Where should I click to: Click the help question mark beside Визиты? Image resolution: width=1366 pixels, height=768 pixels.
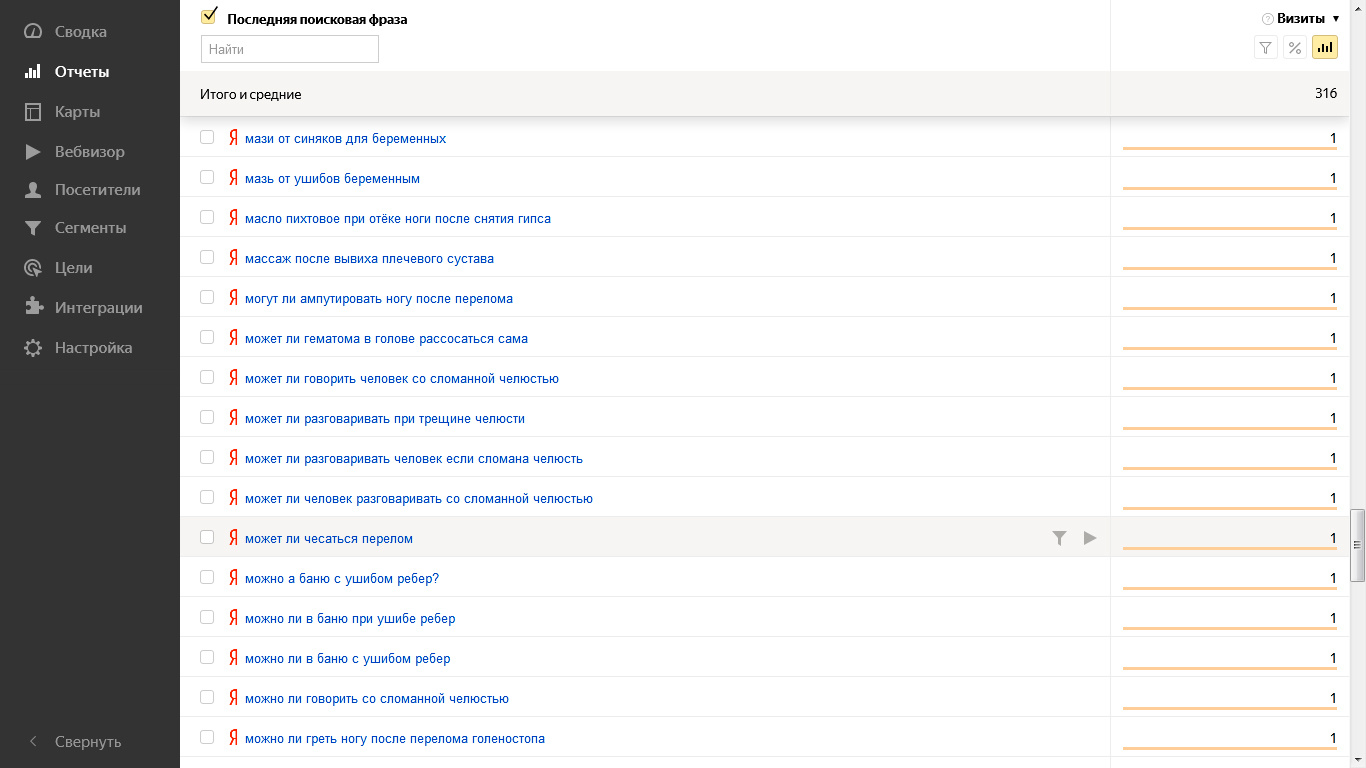[x=1268, y=19]
